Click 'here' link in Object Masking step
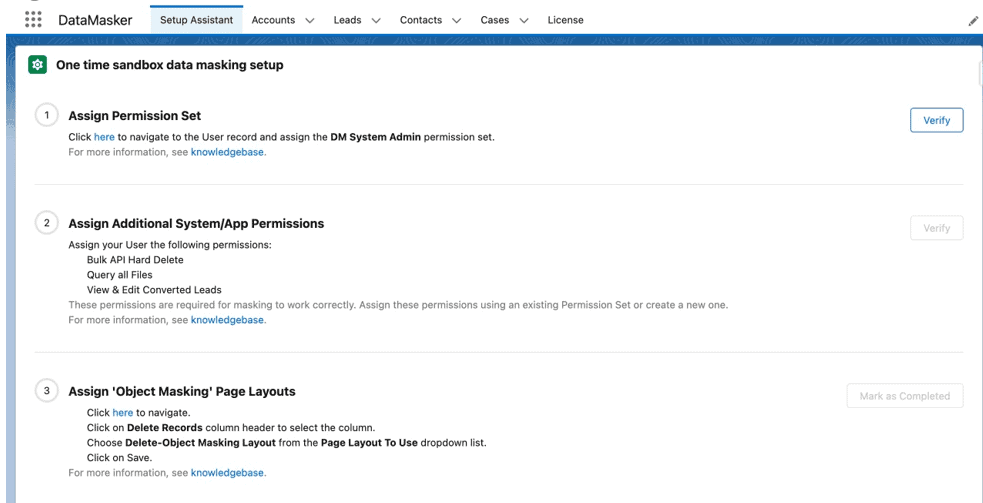Image resolution: width=983 pixels, height=503 pixels. tap(122, 412)
